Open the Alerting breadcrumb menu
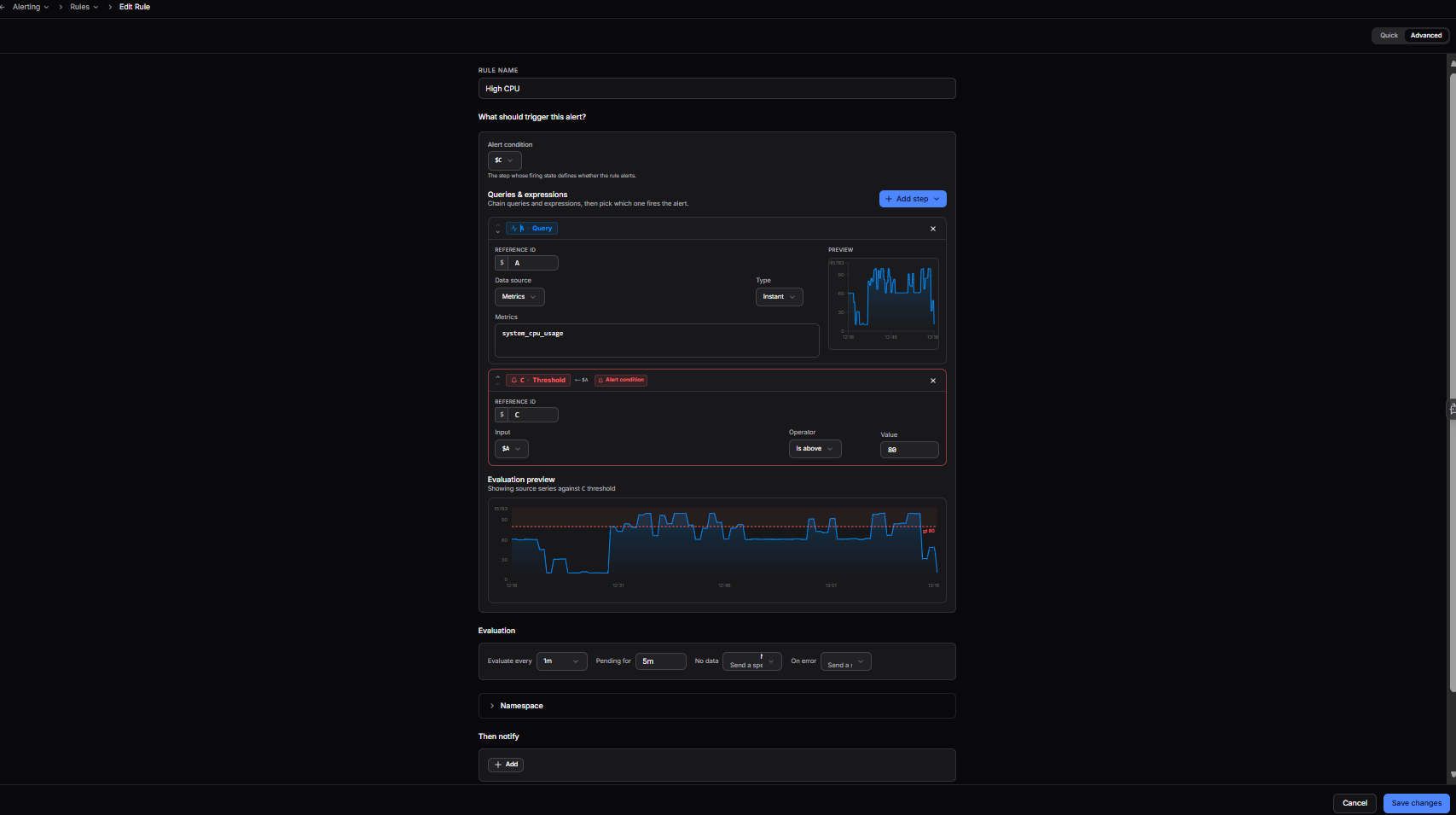Image resolution: width=1456 pixels, height=815 pixels. point(31,7)
